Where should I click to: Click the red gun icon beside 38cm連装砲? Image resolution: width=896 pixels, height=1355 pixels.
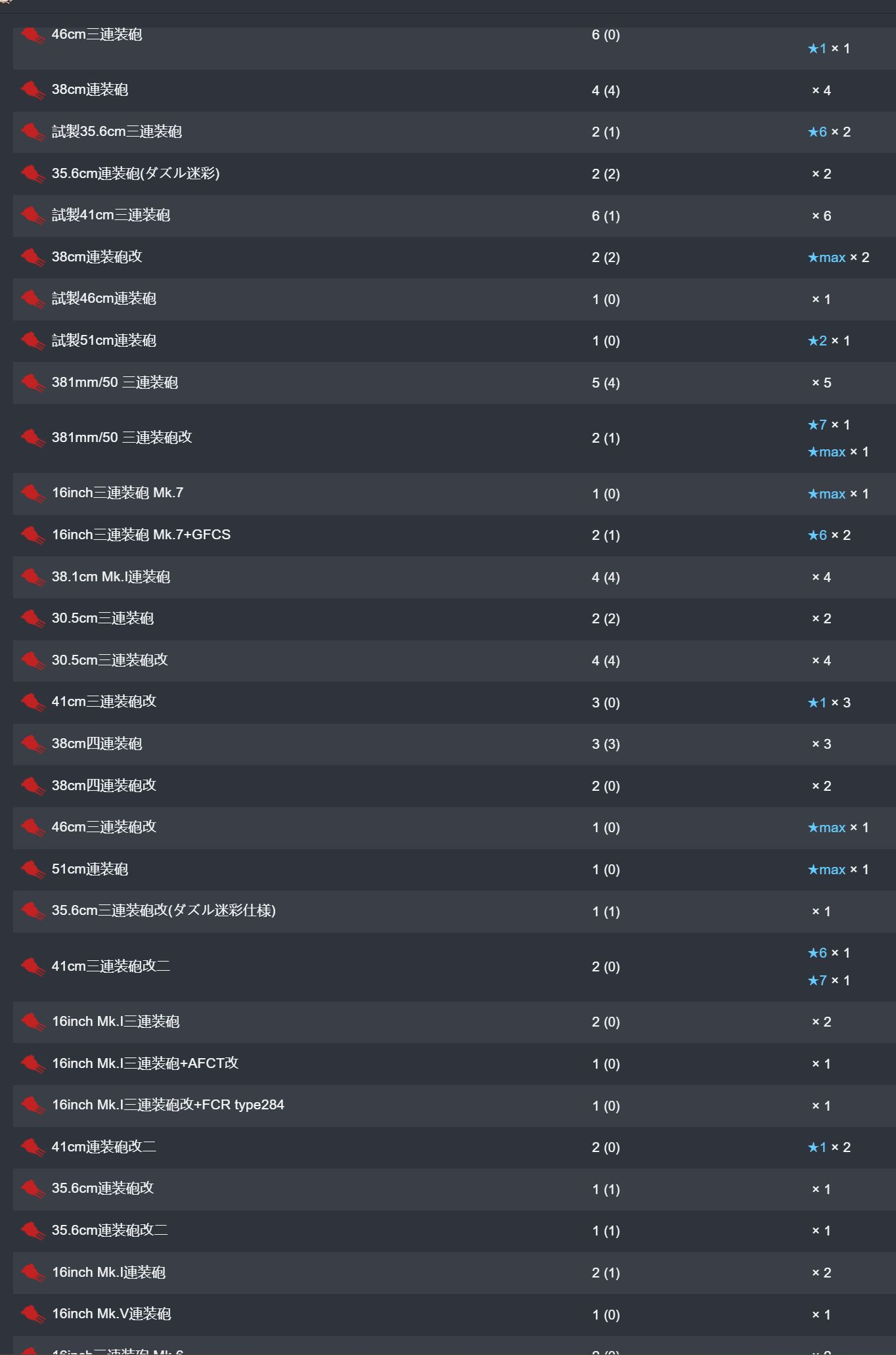[32, 90]
